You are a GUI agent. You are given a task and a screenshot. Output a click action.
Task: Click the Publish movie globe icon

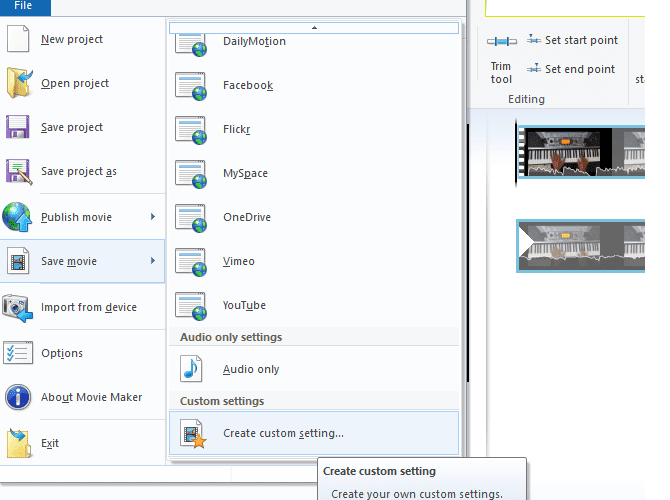click(x=17, y=217)
